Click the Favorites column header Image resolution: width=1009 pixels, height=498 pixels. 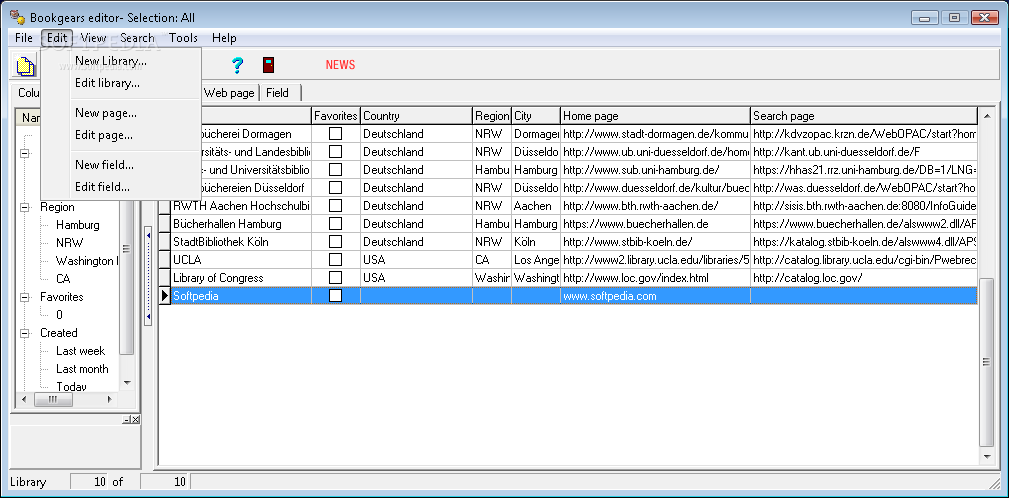(x=336, y=116)
